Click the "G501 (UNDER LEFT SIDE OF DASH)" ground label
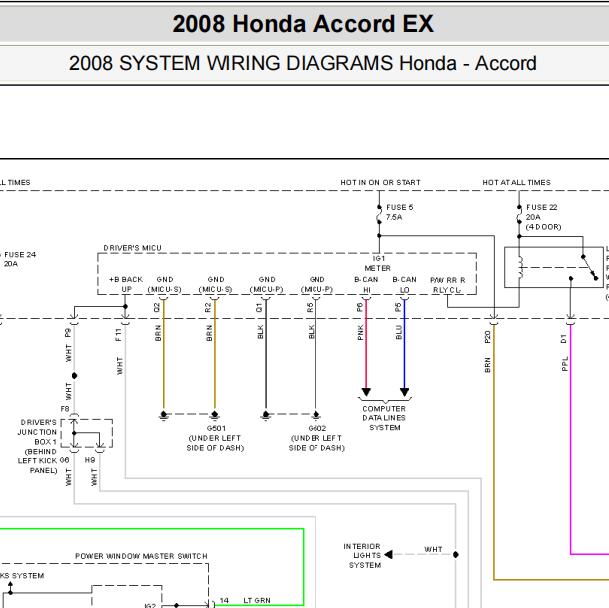Viewport: 609px width, 608px height. pyautogui.click(x=216, y=438)
